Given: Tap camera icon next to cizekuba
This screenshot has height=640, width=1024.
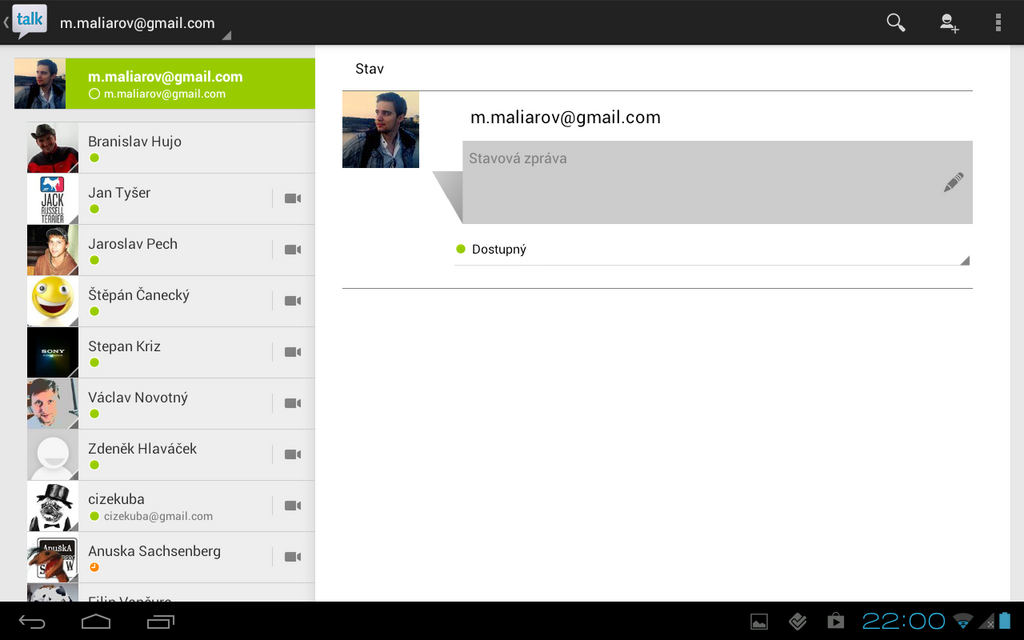Looking at the screenshot, I should (x=292, y=506).
